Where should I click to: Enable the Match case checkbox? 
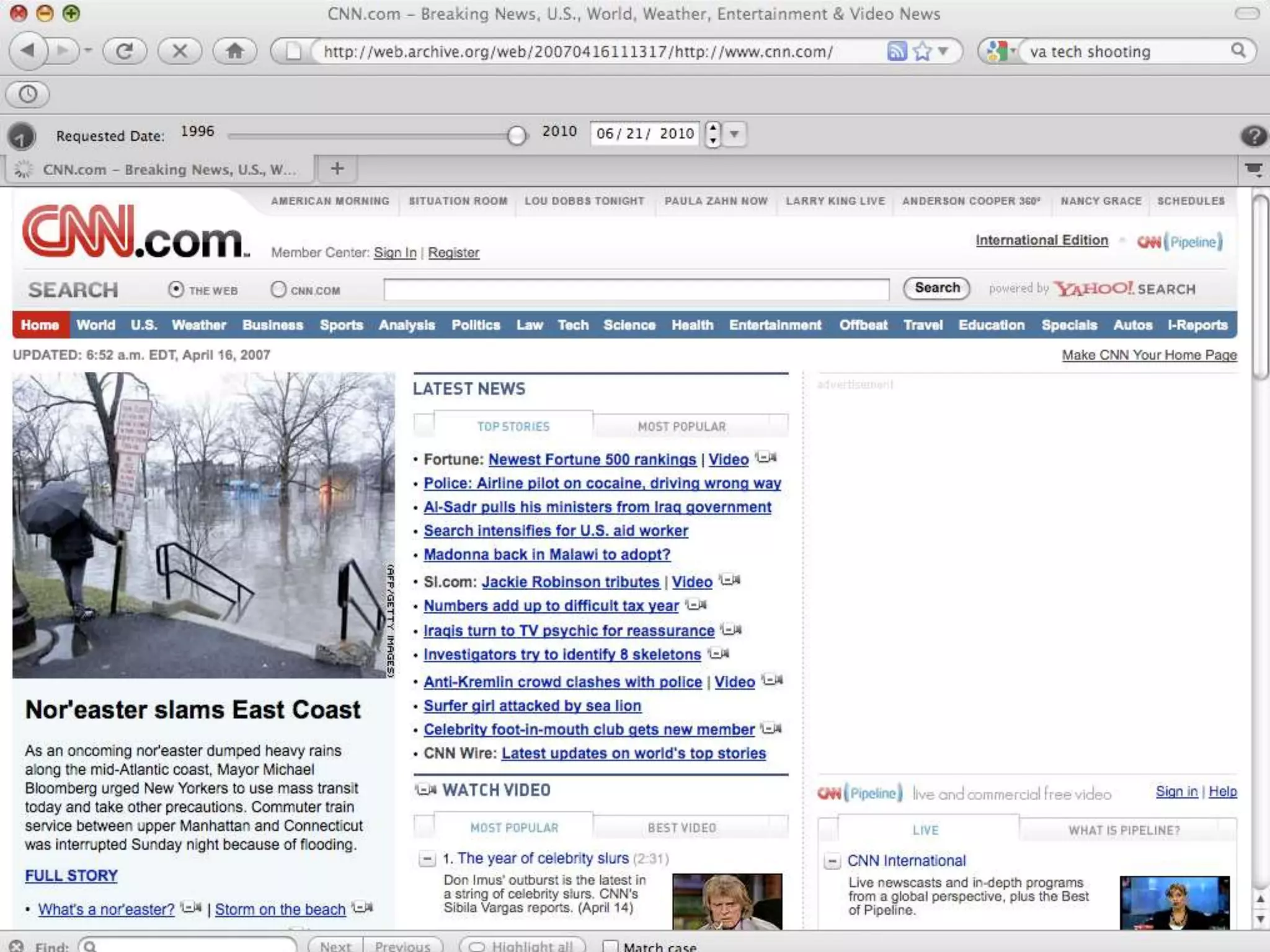pos(611,946)
